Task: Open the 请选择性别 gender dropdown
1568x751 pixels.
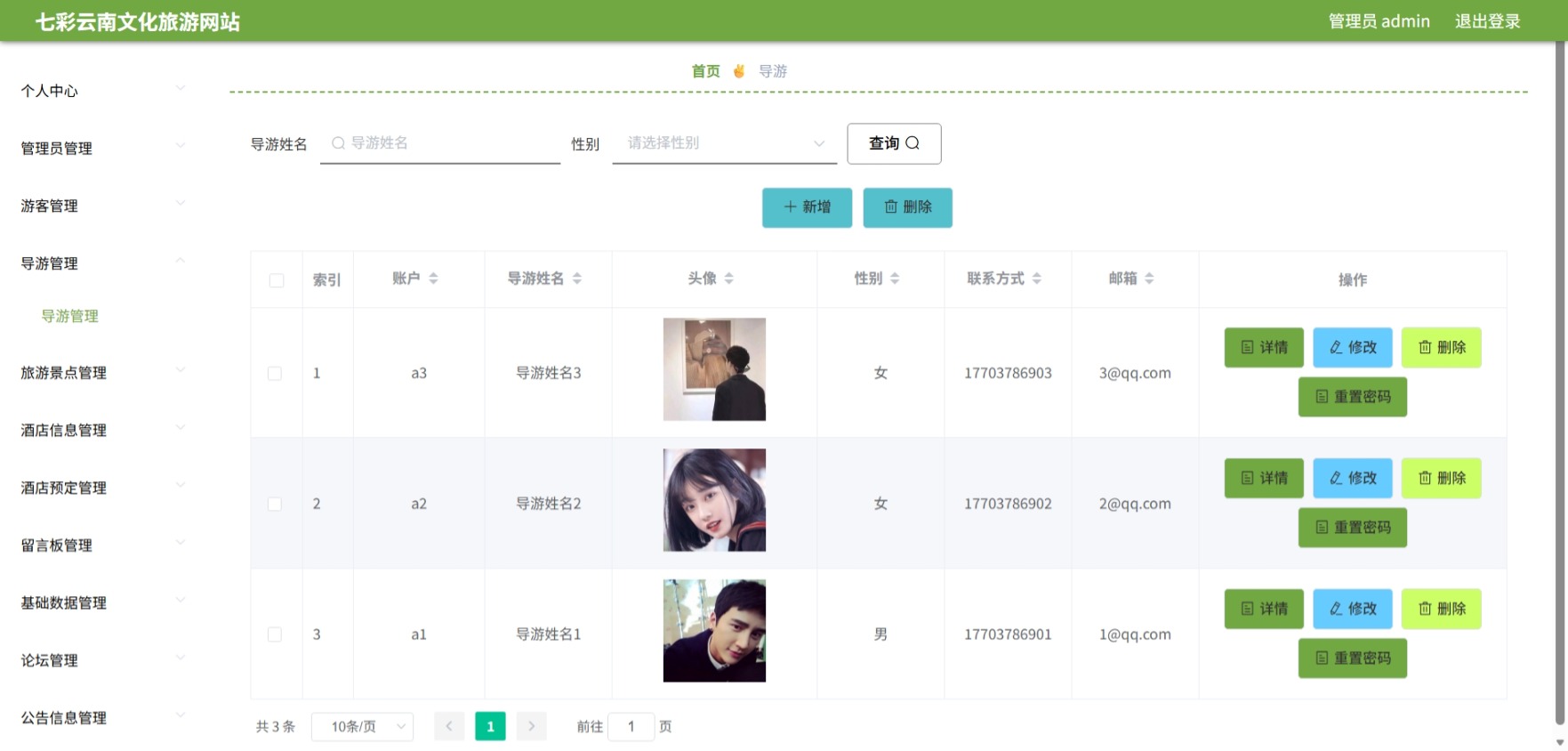Action: [x=725, y=143]
